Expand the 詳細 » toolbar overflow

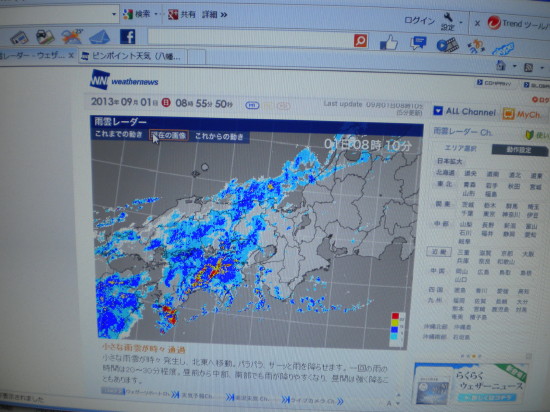215,15
